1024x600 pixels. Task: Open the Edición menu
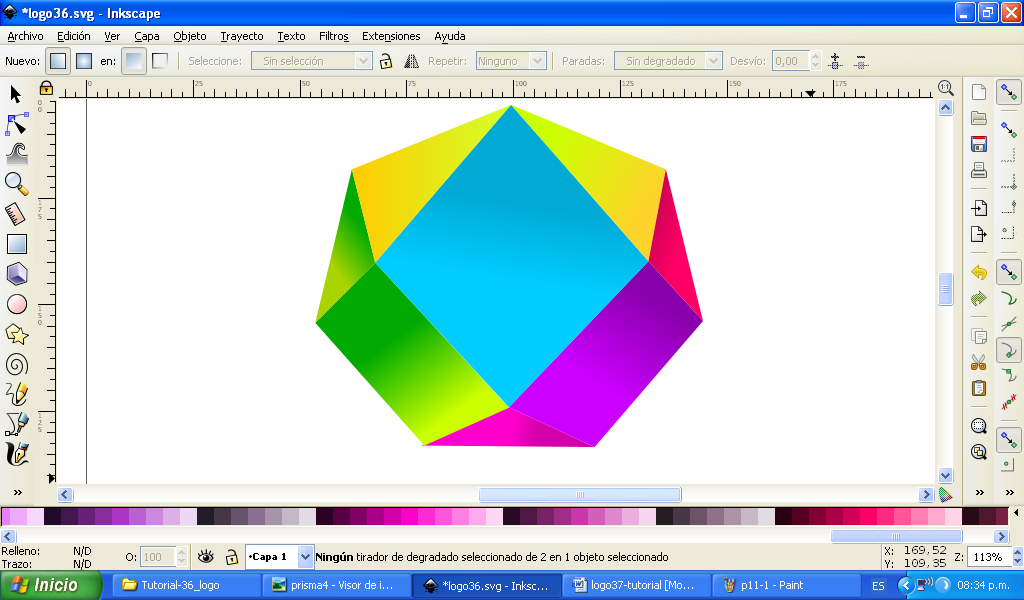[x=74, y=36]
